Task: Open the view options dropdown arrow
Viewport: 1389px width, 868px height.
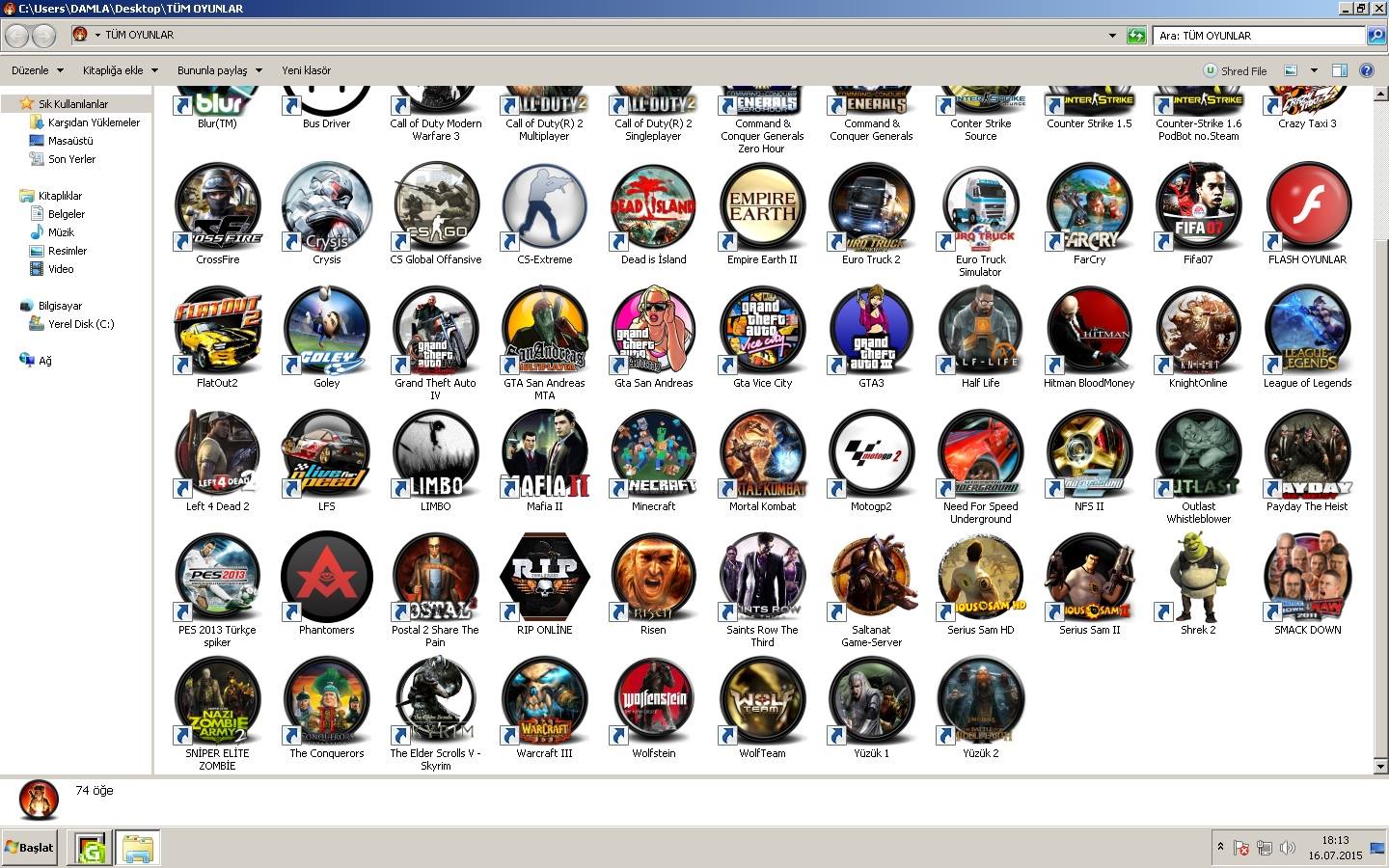Action: [1314, 70]
